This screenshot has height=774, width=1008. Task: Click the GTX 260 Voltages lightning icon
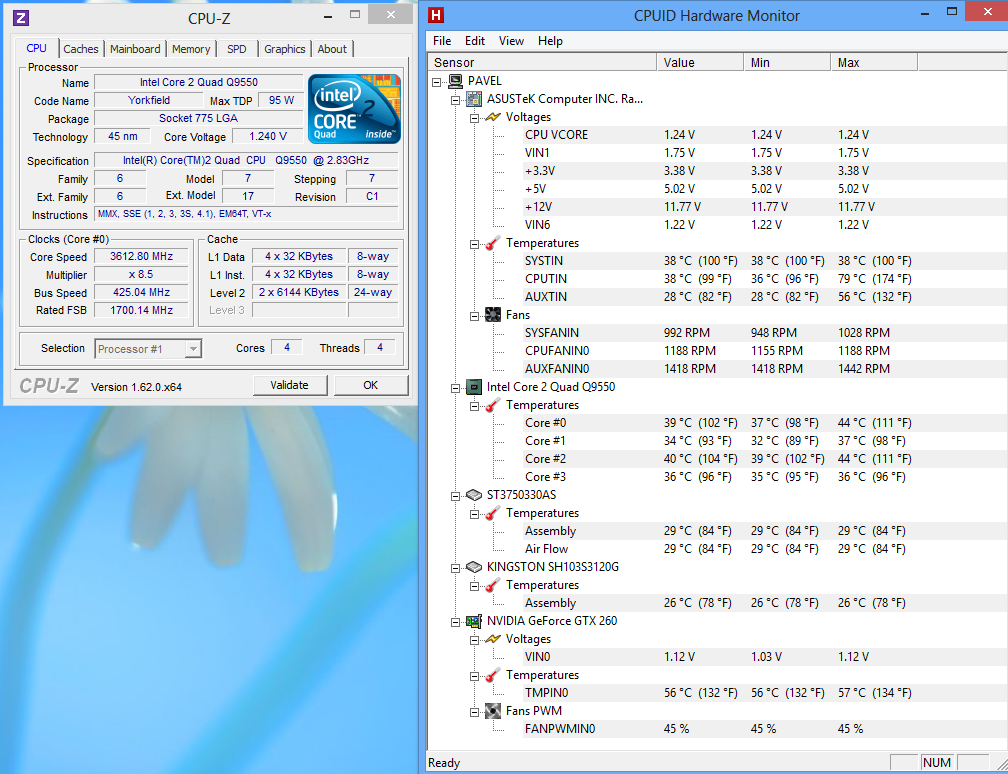coord(492,639)
